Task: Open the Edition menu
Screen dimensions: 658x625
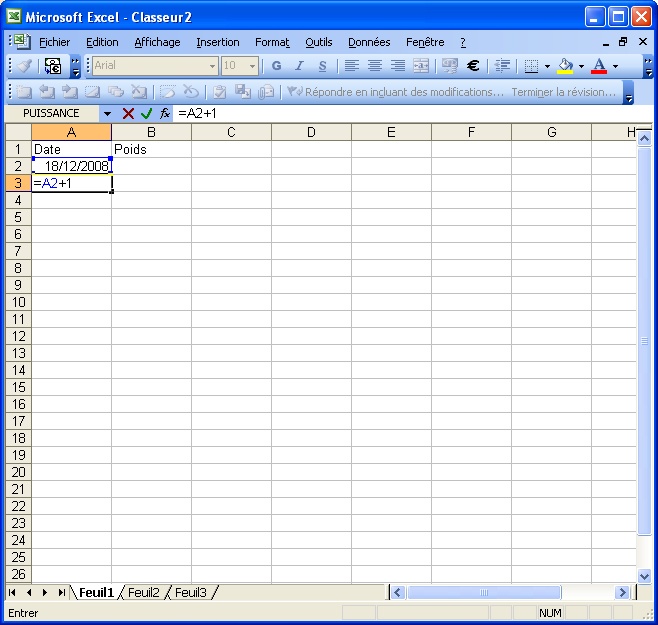Action: 102,42
